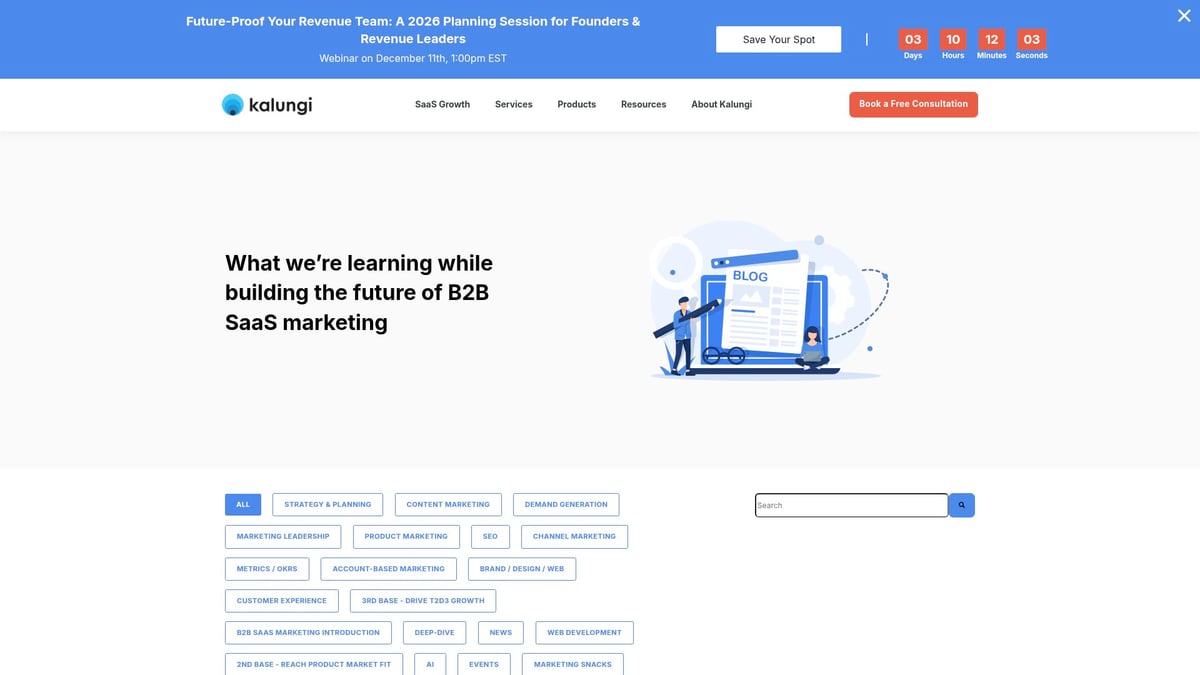Click Book a Free Consultation

tap(913, 104)
